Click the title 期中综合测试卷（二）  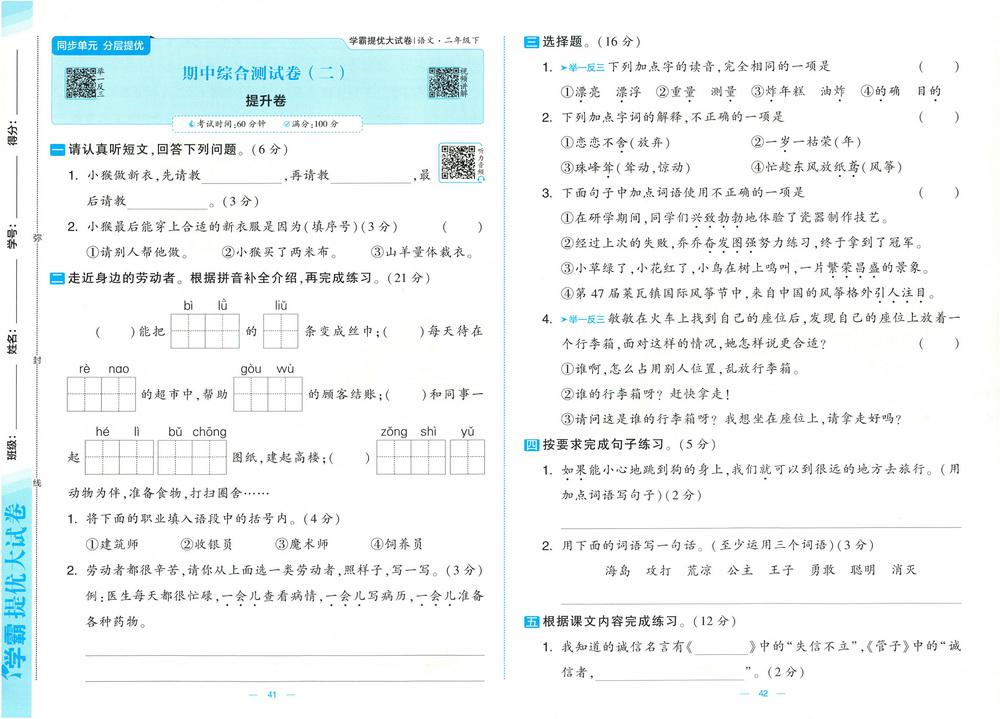pos(264,73)
